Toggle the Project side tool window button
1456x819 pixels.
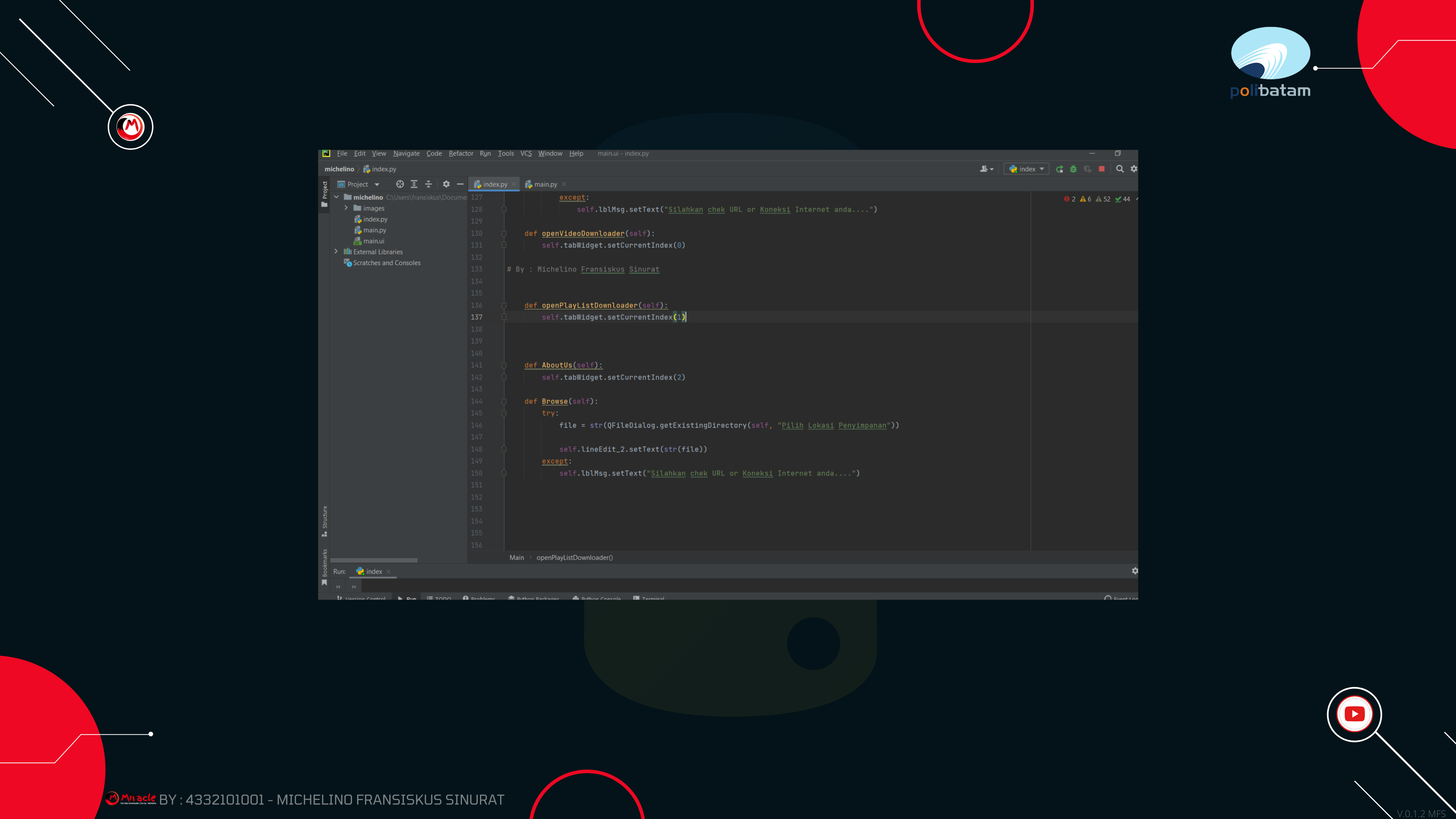(325, 194)
